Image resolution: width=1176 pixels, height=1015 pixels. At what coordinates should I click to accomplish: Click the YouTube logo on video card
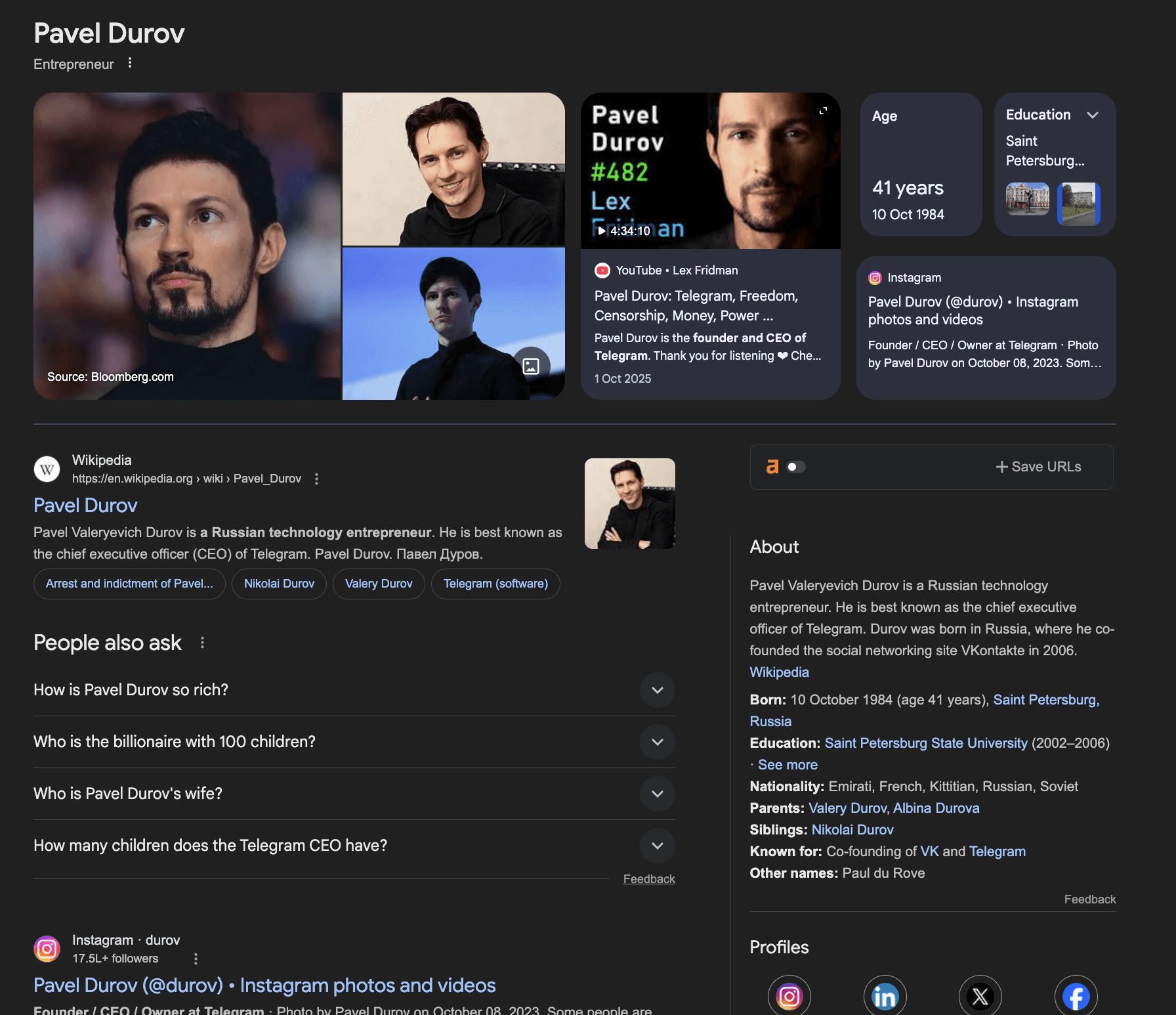click(602, 270)
